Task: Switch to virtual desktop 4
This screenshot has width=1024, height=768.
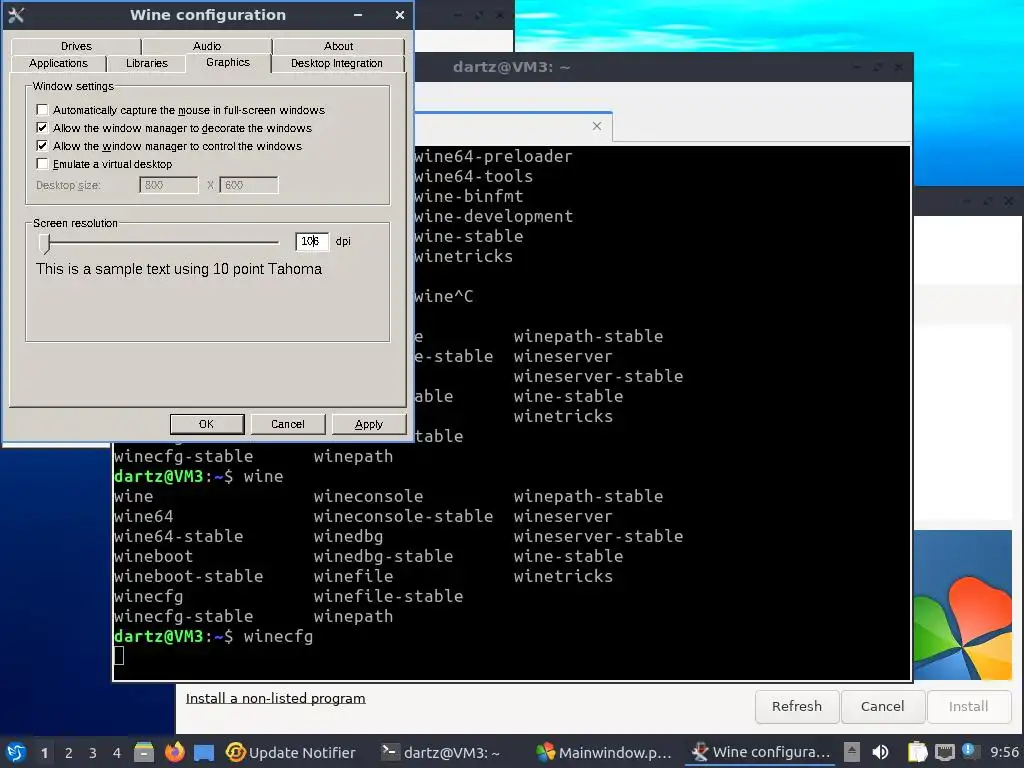Action: point(117,753)
